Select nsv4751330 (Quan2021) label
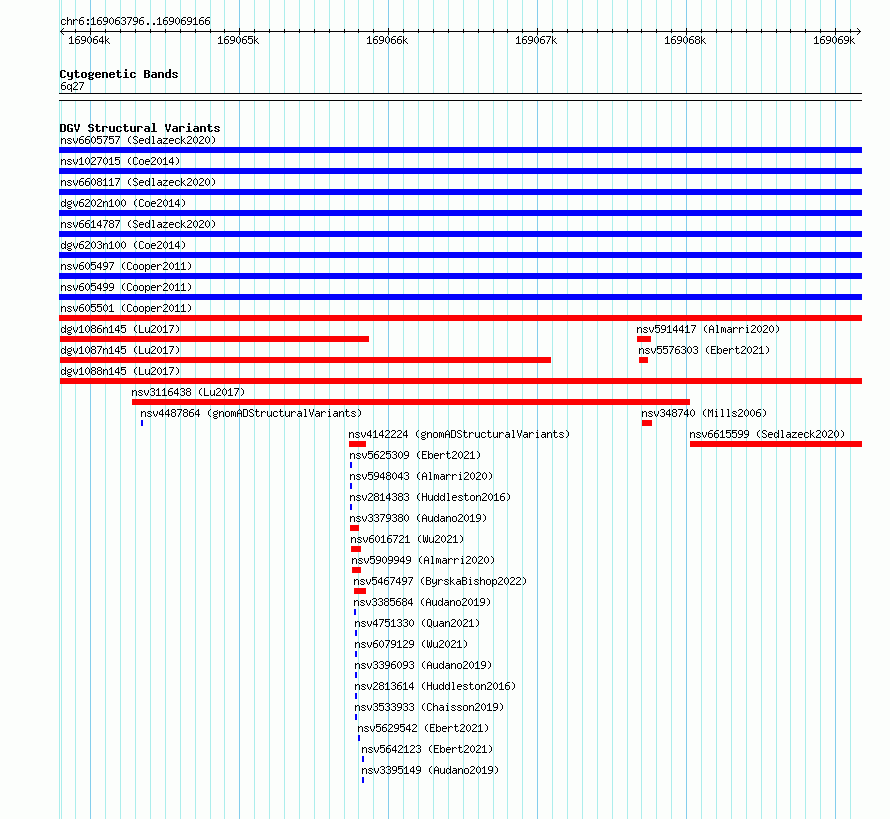 coord(417,623)
